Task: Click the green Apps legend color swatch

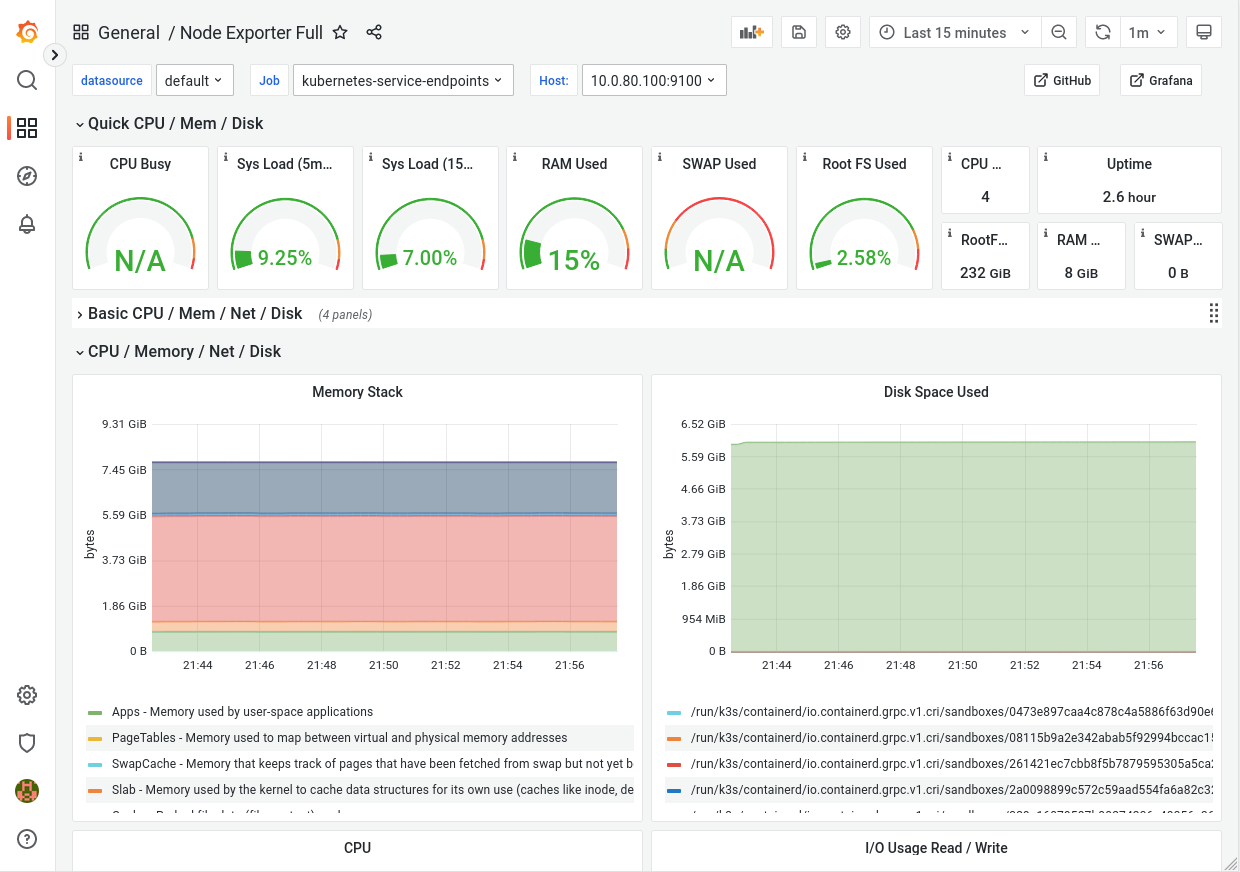Action: (95, 713)
